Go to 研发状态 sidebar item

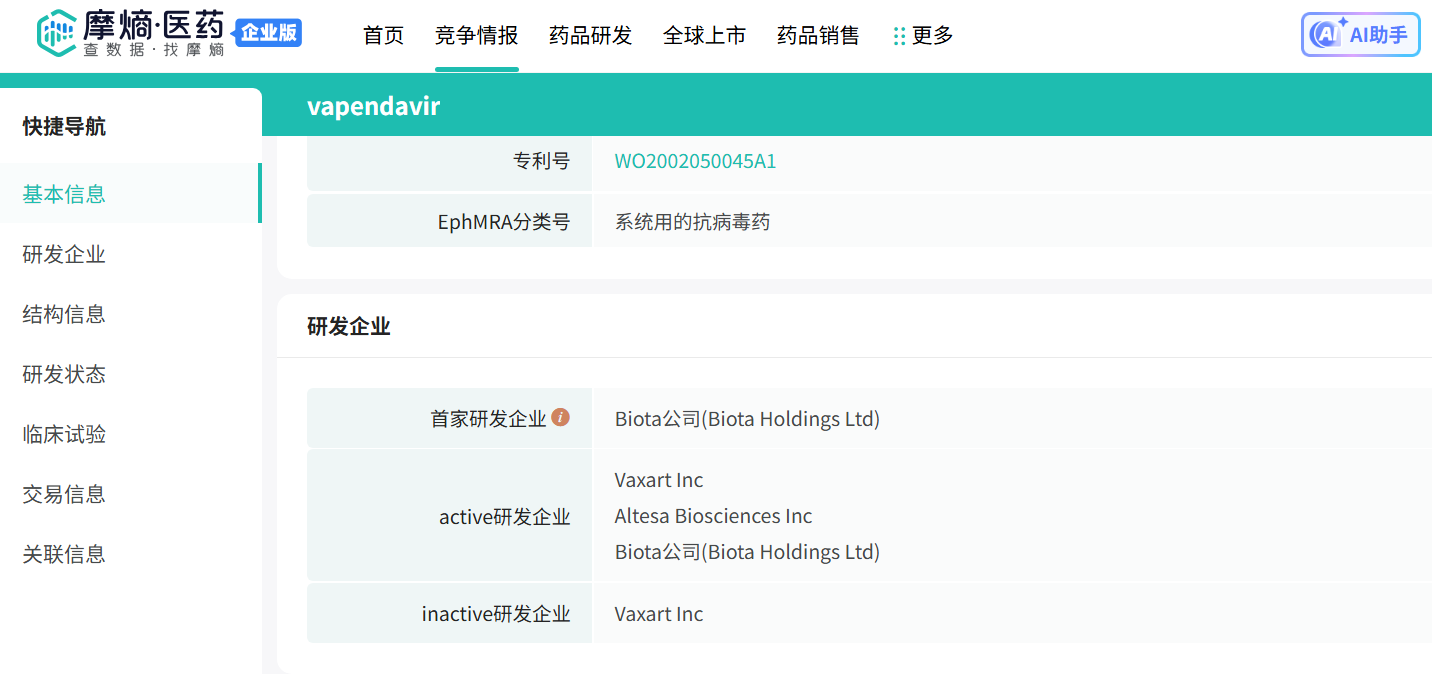click(x=64, y=374)
